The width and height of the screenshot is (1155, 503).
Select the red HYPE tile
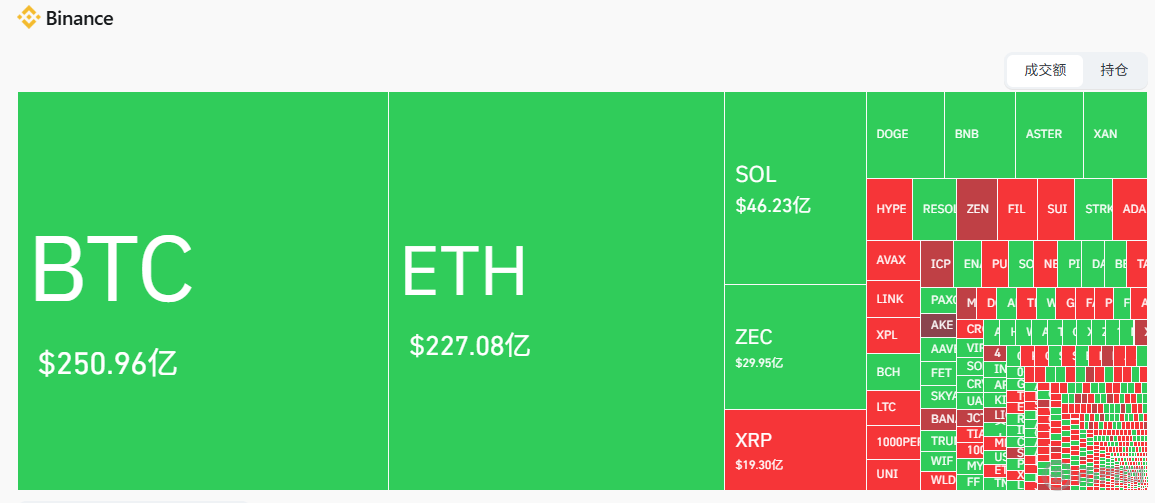[x=890, y=209]
